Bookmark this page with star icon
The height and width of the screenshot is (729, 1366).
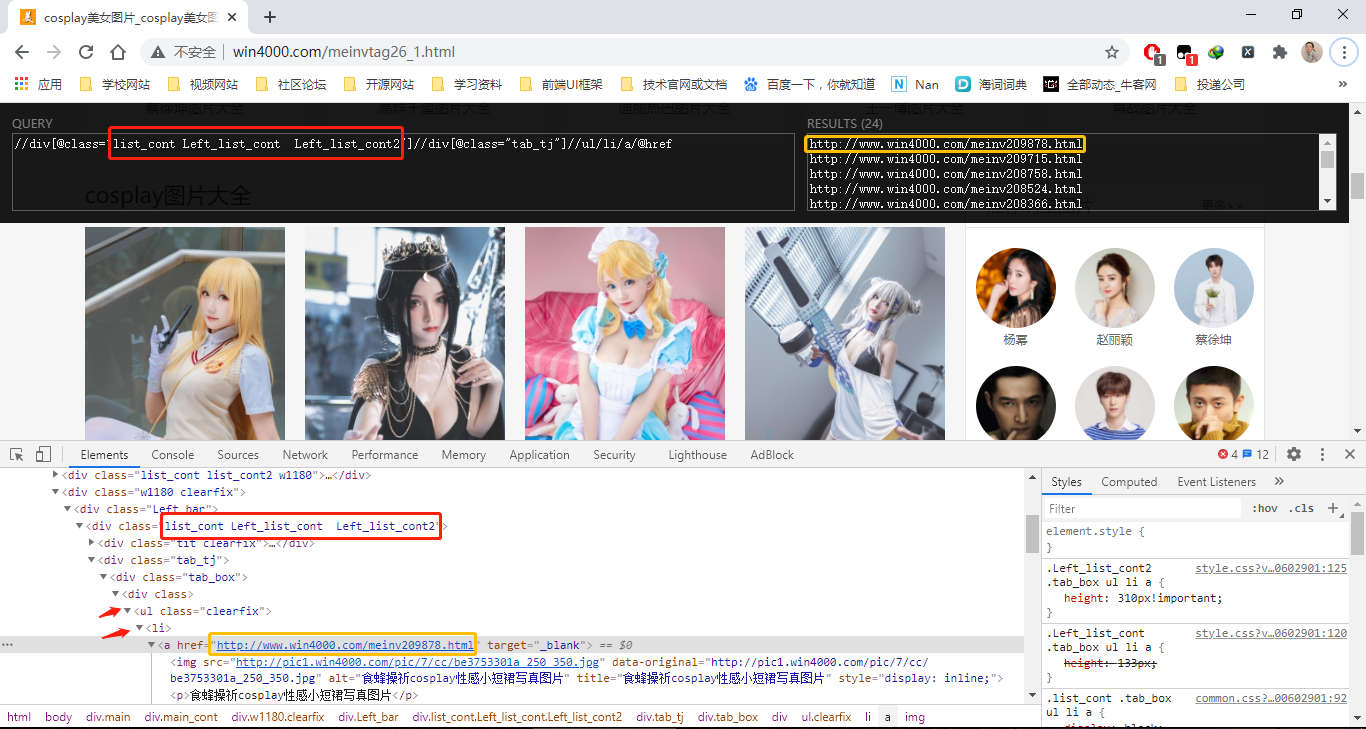(x=1112, y=52)
